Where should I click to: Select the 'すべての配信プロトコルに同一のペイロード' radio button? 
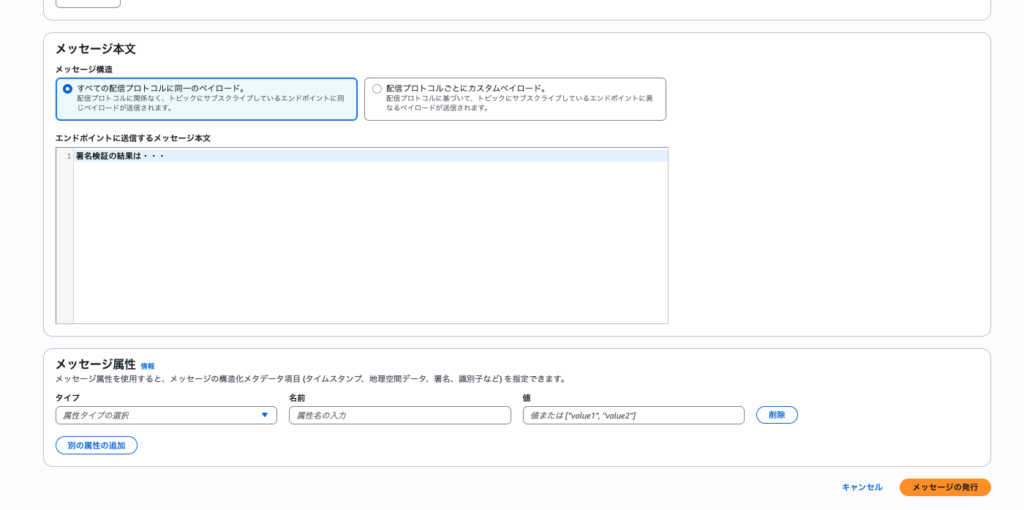tap(68, 88)
